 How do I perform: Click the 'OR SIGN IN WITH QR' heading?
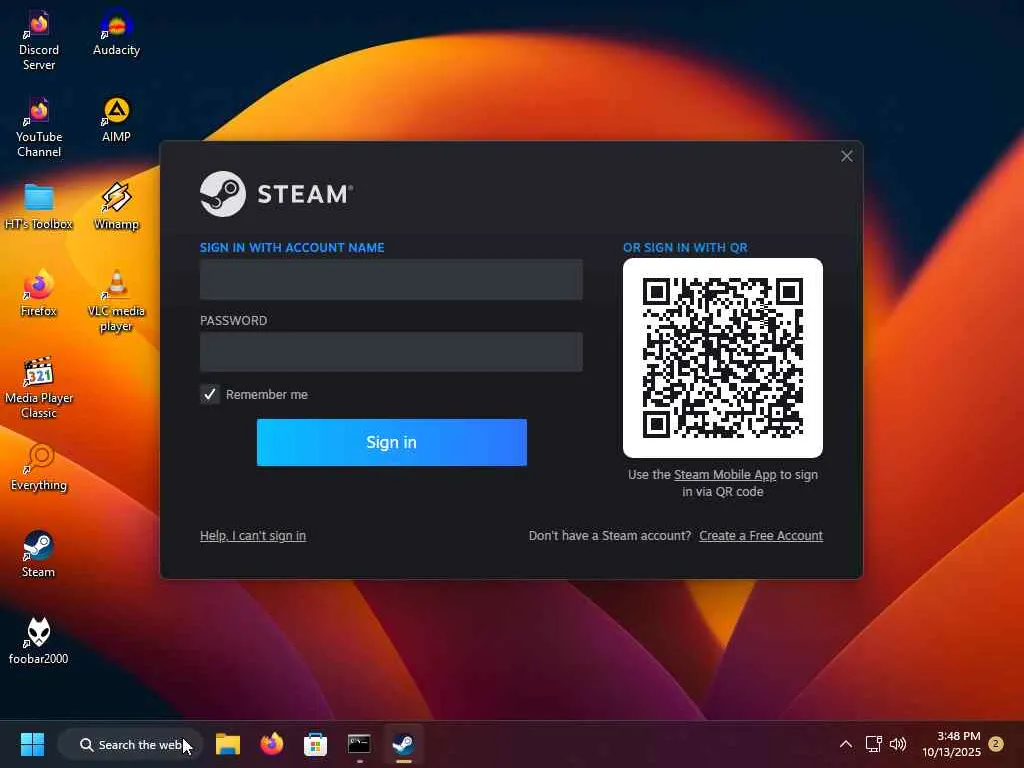pos(685,248)
